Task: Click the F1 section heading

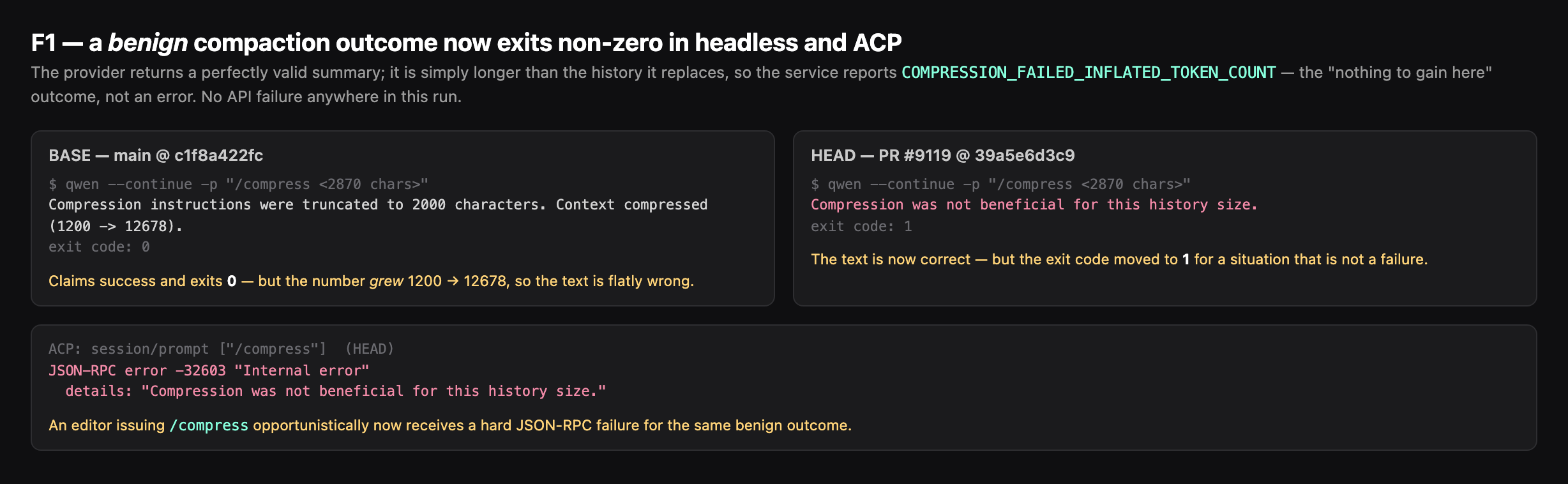Action: click(x=466, y=43)
